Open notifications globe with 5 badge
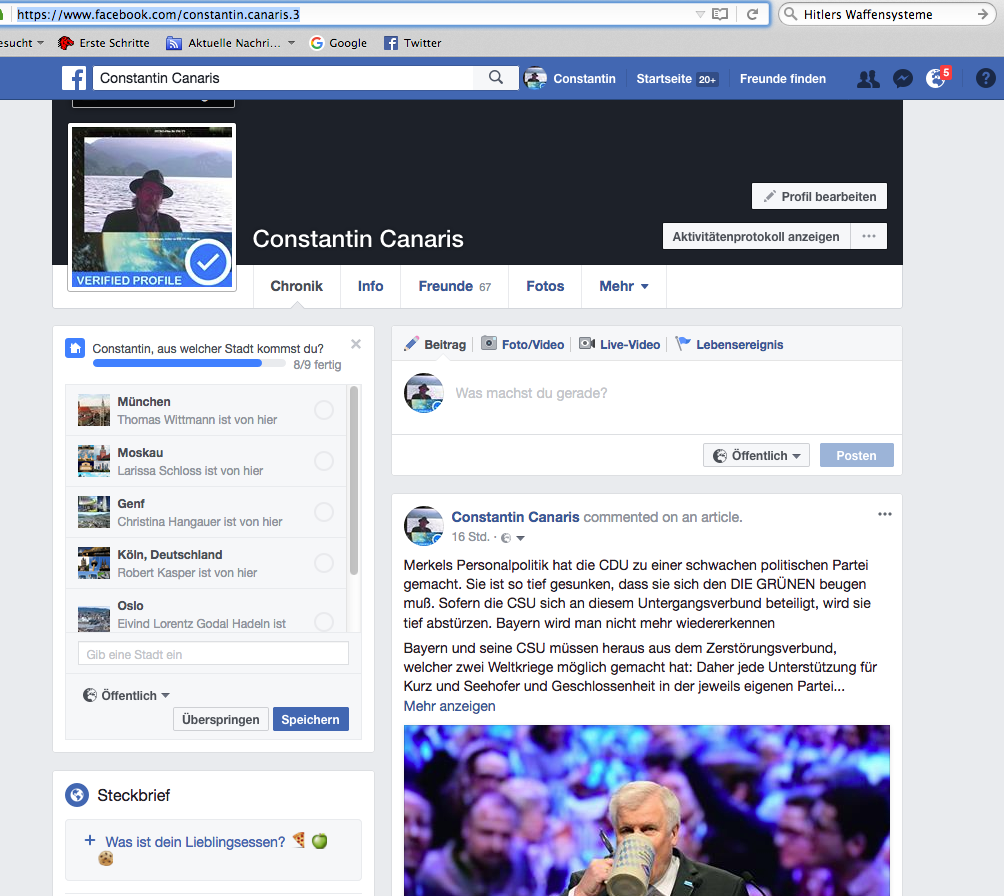 (937, 78)
